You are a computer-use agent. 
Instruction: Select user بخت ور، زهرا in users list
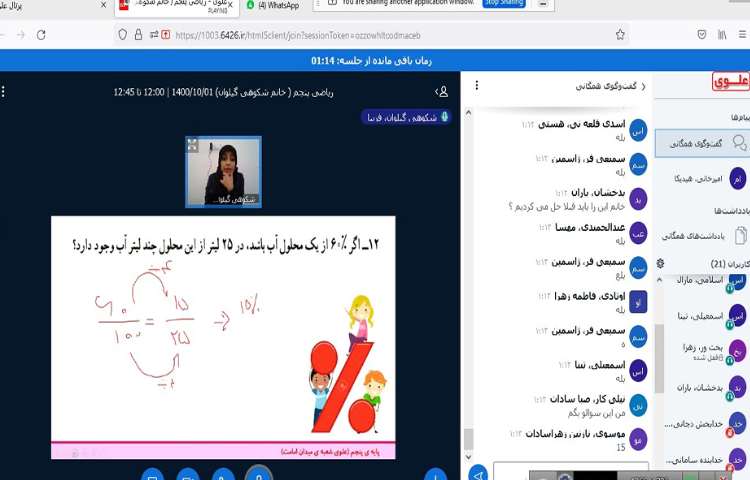click(x=708, y=351)
